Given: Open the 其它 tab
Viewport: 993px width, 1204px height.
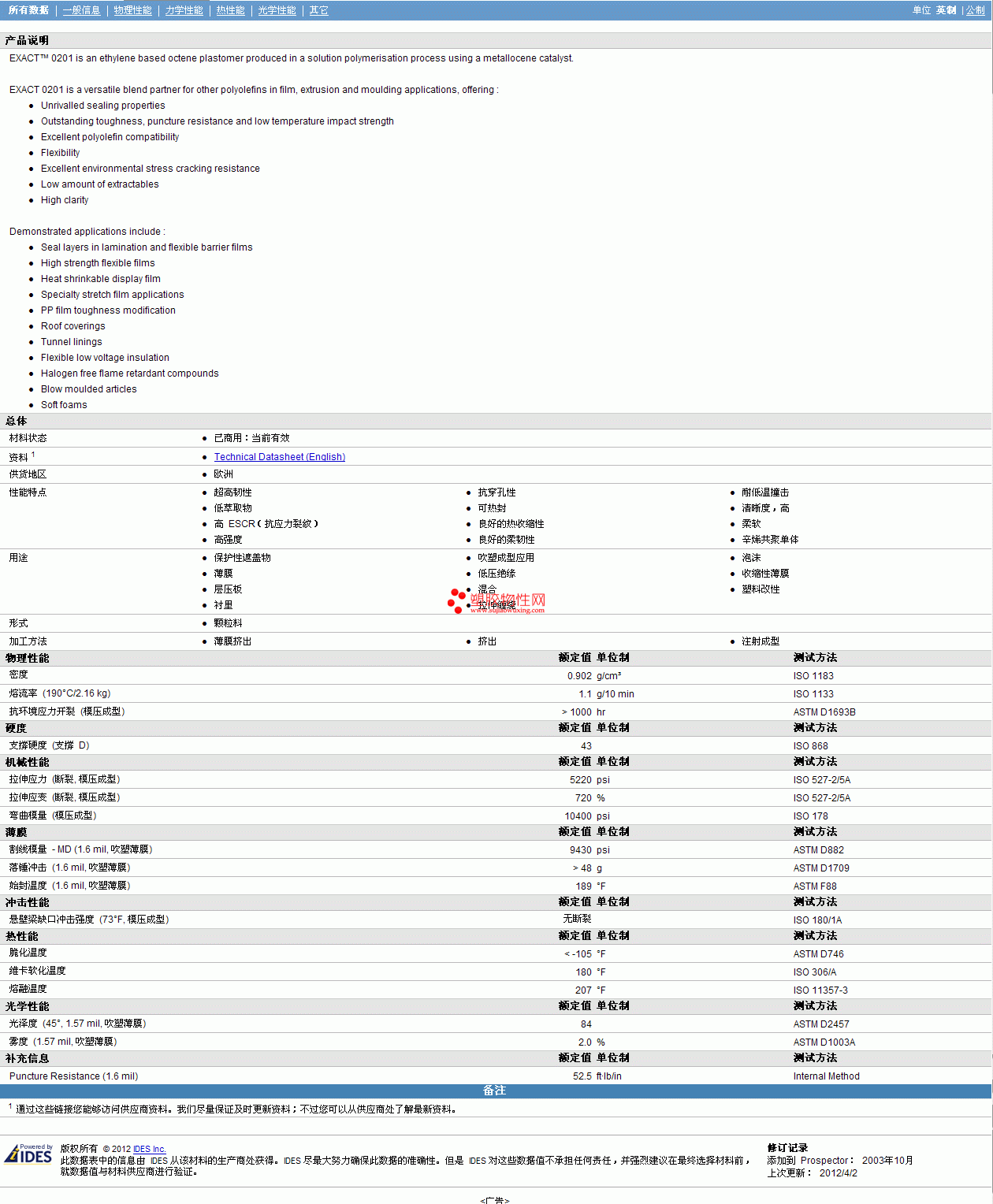Looking at the screenshot, I should (319, 10).
